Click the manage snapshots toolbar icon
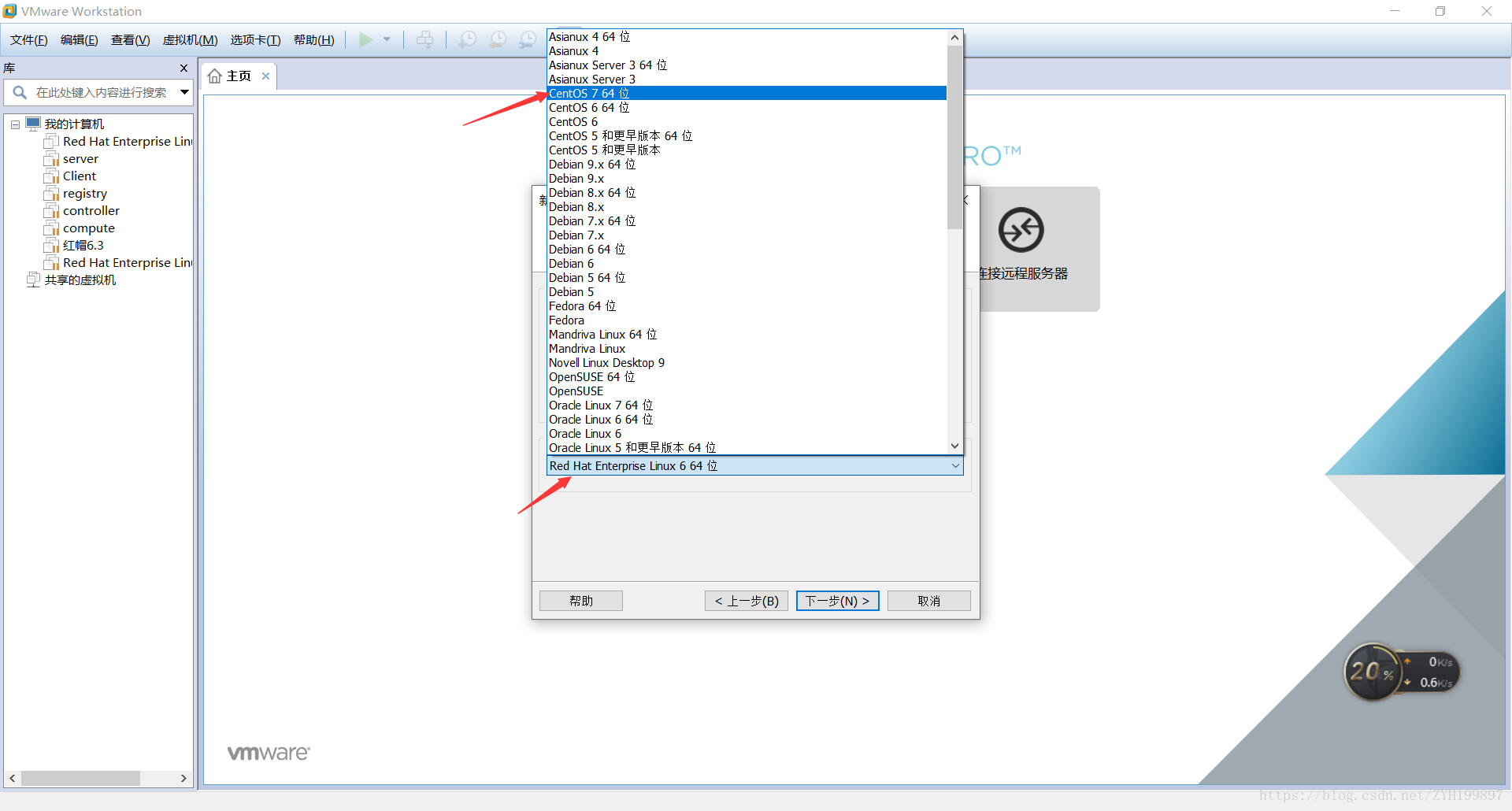 pos(528,39)
